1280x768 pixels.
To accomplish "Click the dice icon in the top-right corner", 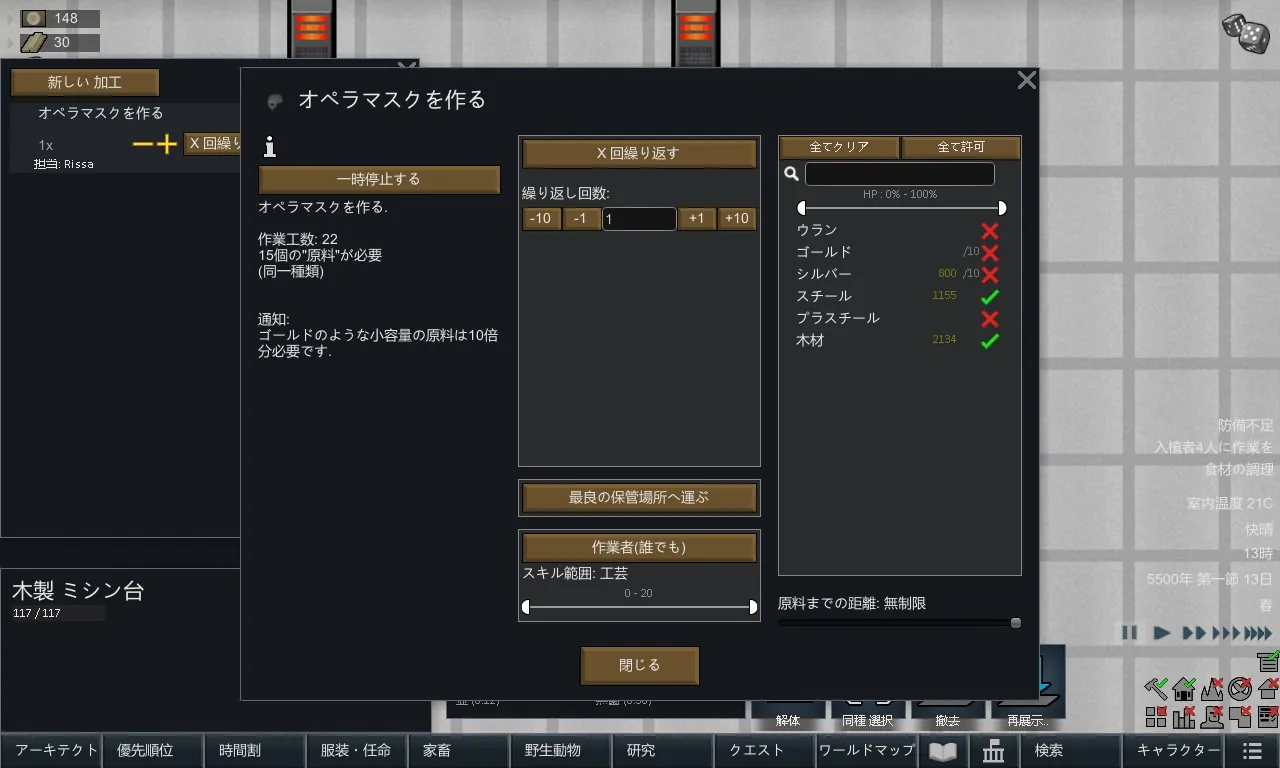I will (1245, 34).
